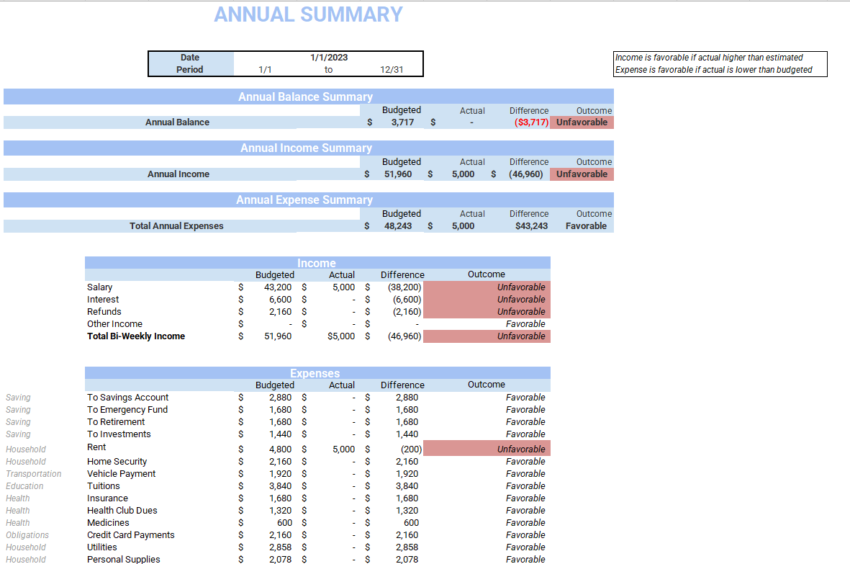The height and width of the screenshot is (564, 850).
Task: Select the Interest budgeted value 6,600
Action: 280,299
